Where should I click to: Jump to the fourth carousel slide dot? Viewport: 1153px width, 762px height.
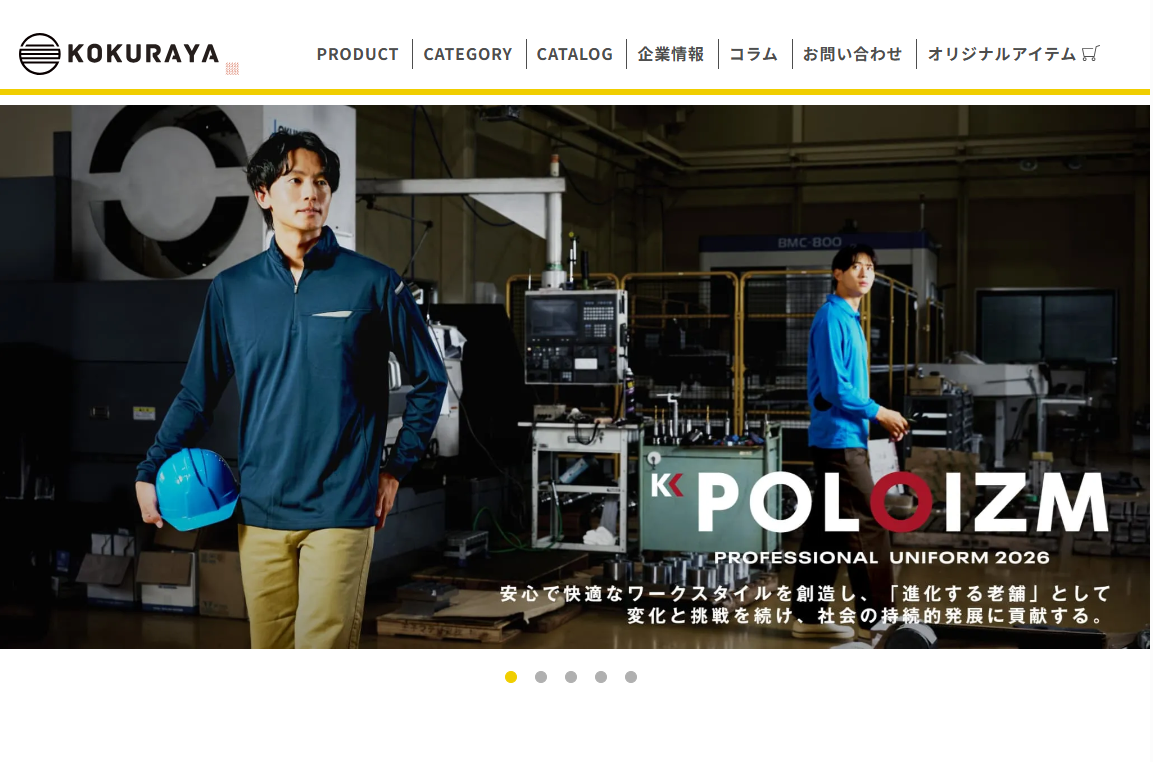[601, 677]
